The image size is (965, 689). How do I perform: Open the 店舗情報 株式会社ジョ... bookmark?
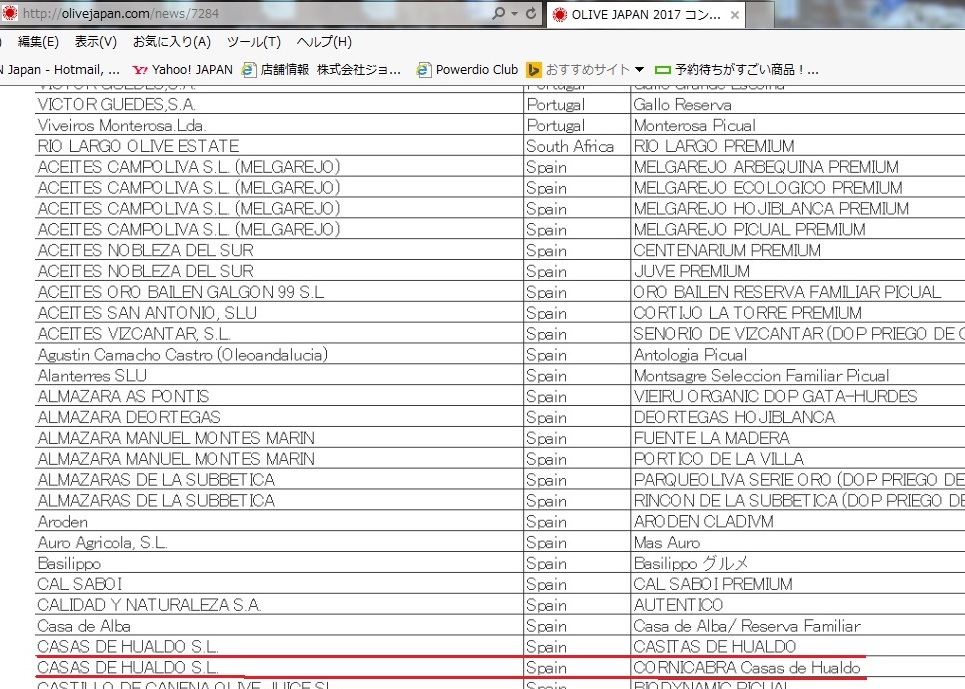coord(321,70)
